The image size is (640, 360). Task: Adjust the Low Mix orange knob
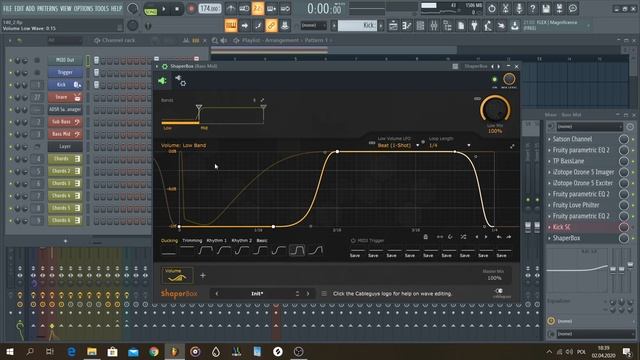[x=495, y=110]
